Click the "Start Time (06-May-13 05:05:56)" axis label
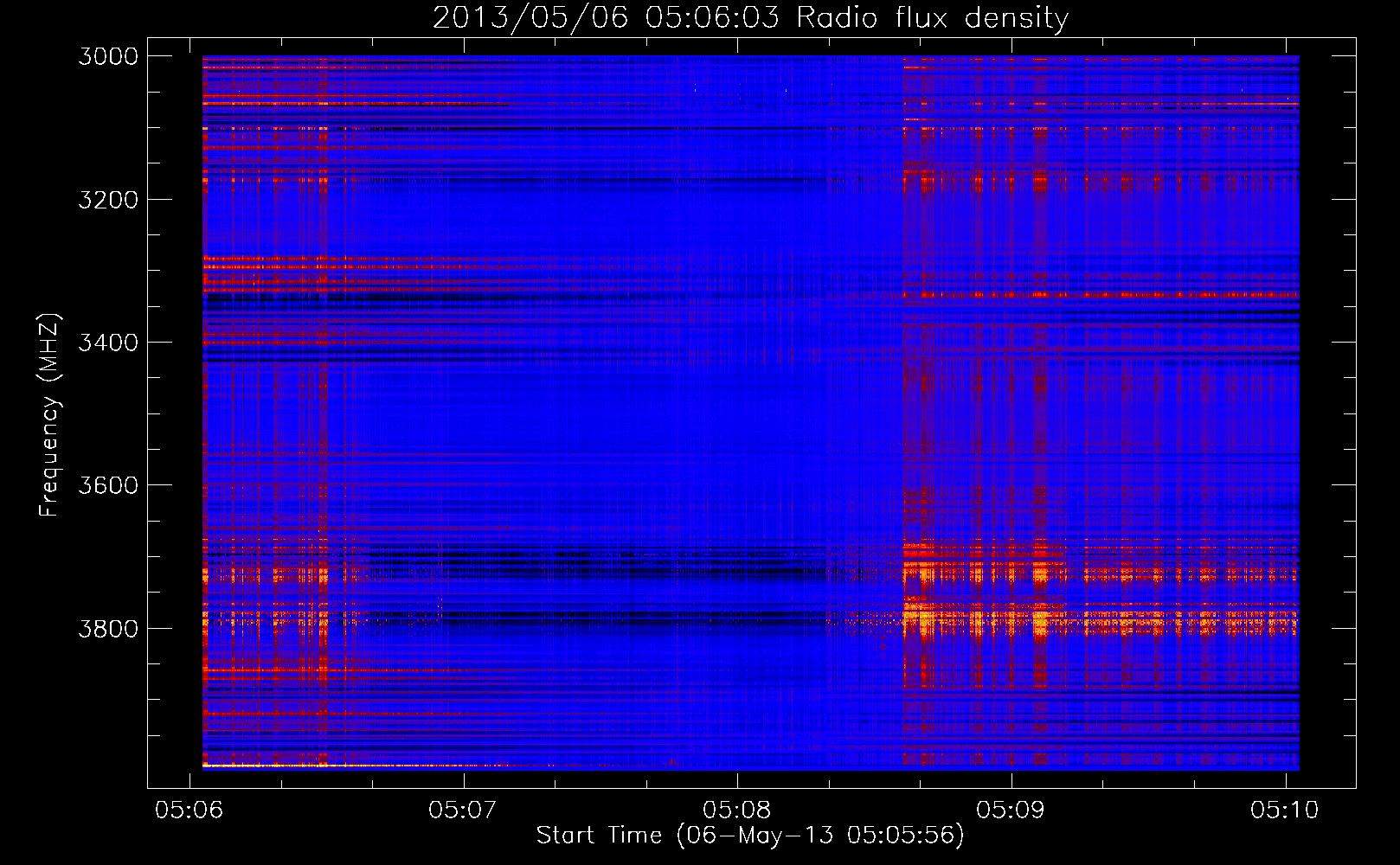 [x=749, y=836]
